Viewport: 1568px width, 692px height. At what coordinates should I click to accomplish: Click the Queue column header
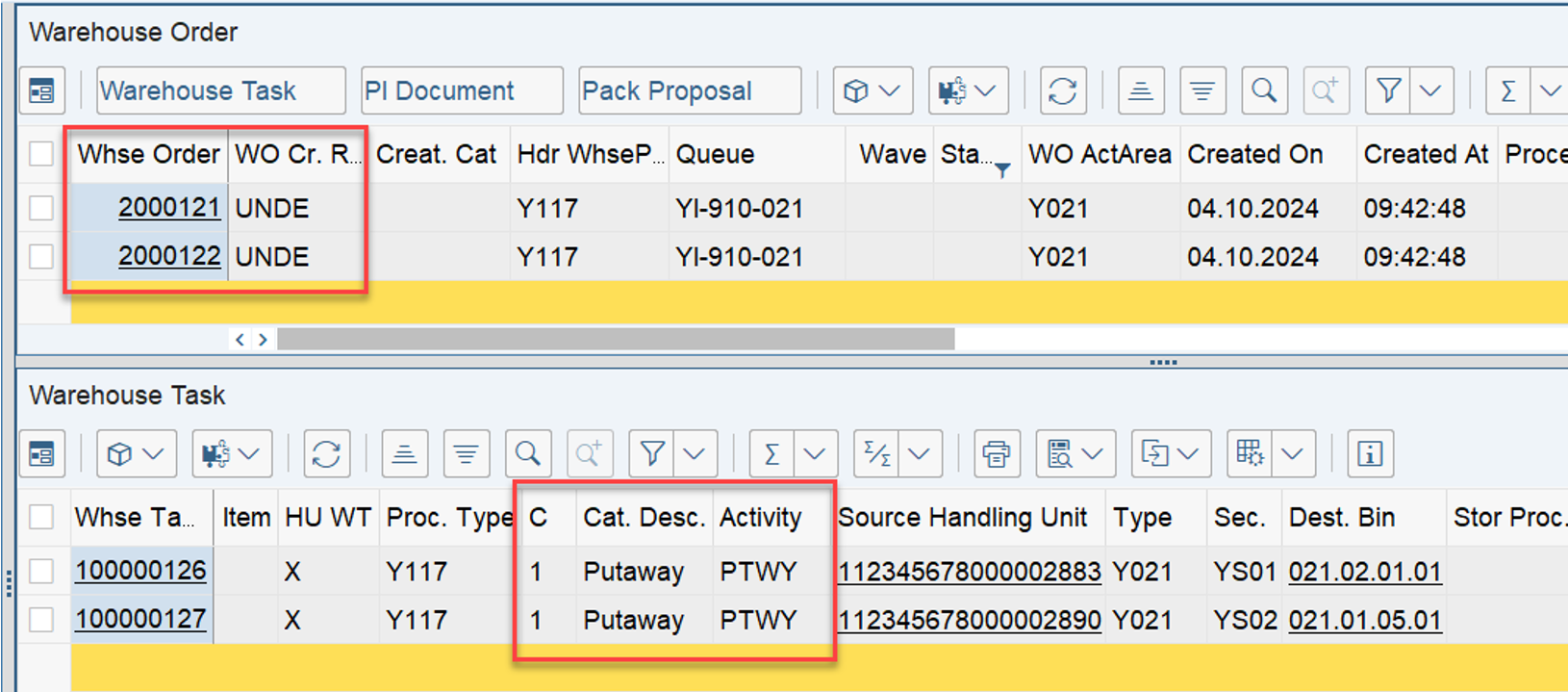(756, 154)
